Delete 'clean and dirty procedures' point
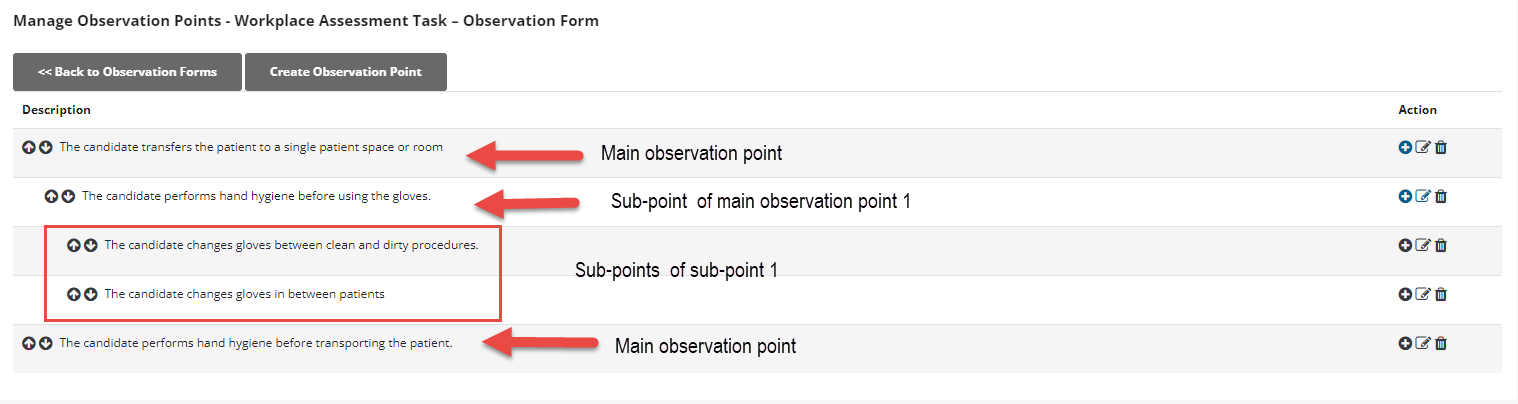1518x404 pixels. 1441,245
